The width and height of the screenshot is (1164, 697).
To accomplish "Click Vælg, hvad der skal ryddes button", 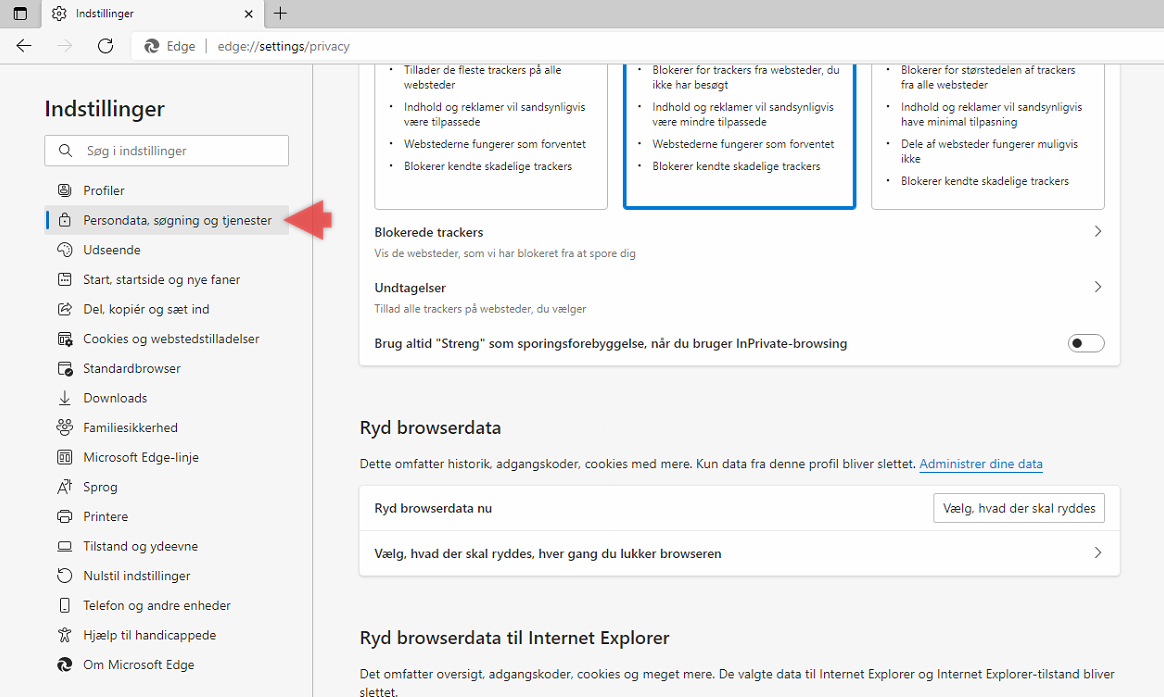I will (1018, 508).
